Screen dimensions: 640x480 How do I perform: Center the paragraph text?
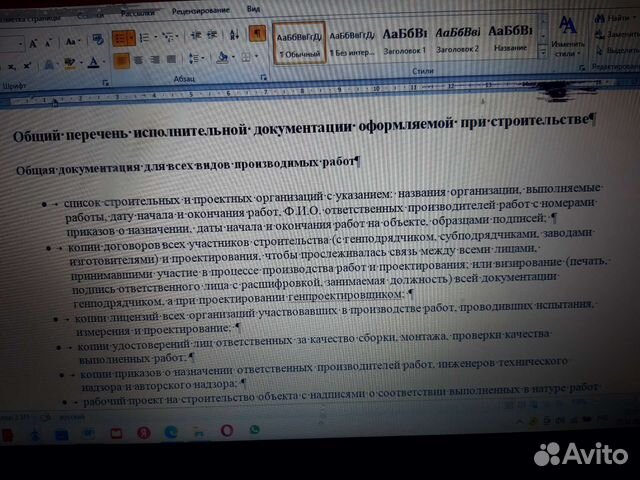[138, 60]
